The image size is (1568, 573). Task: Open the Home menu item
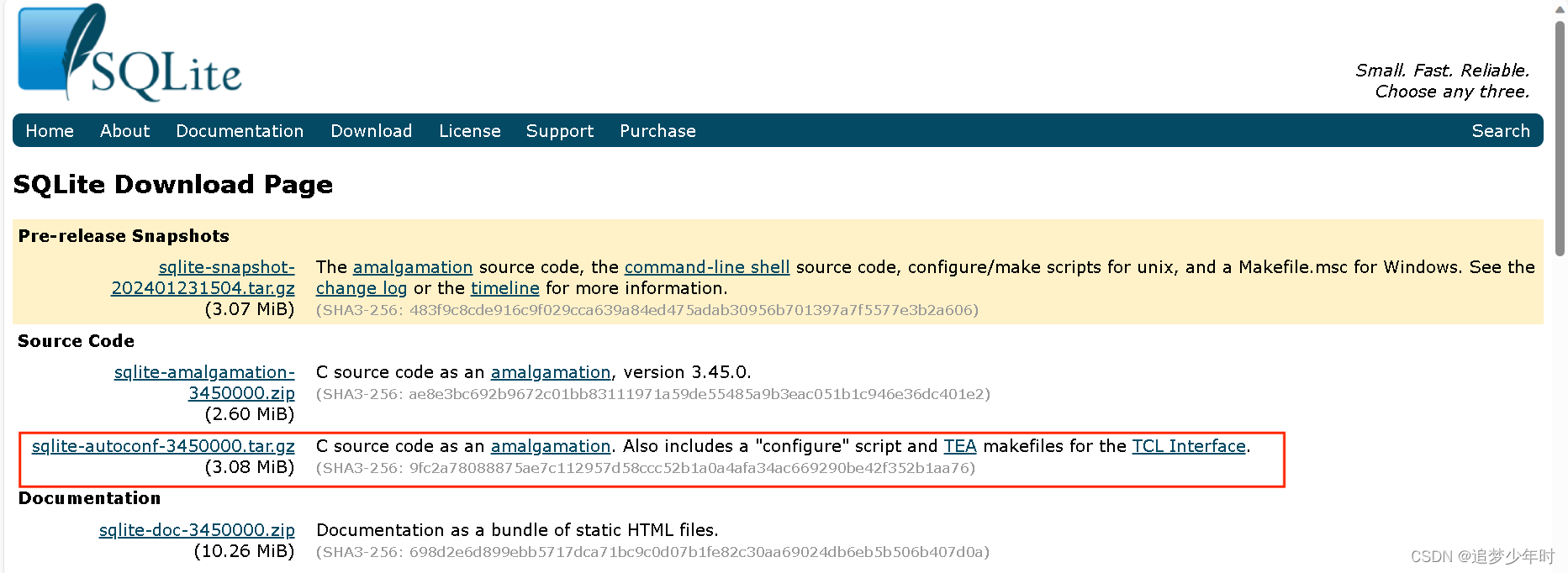click(50, 131)
